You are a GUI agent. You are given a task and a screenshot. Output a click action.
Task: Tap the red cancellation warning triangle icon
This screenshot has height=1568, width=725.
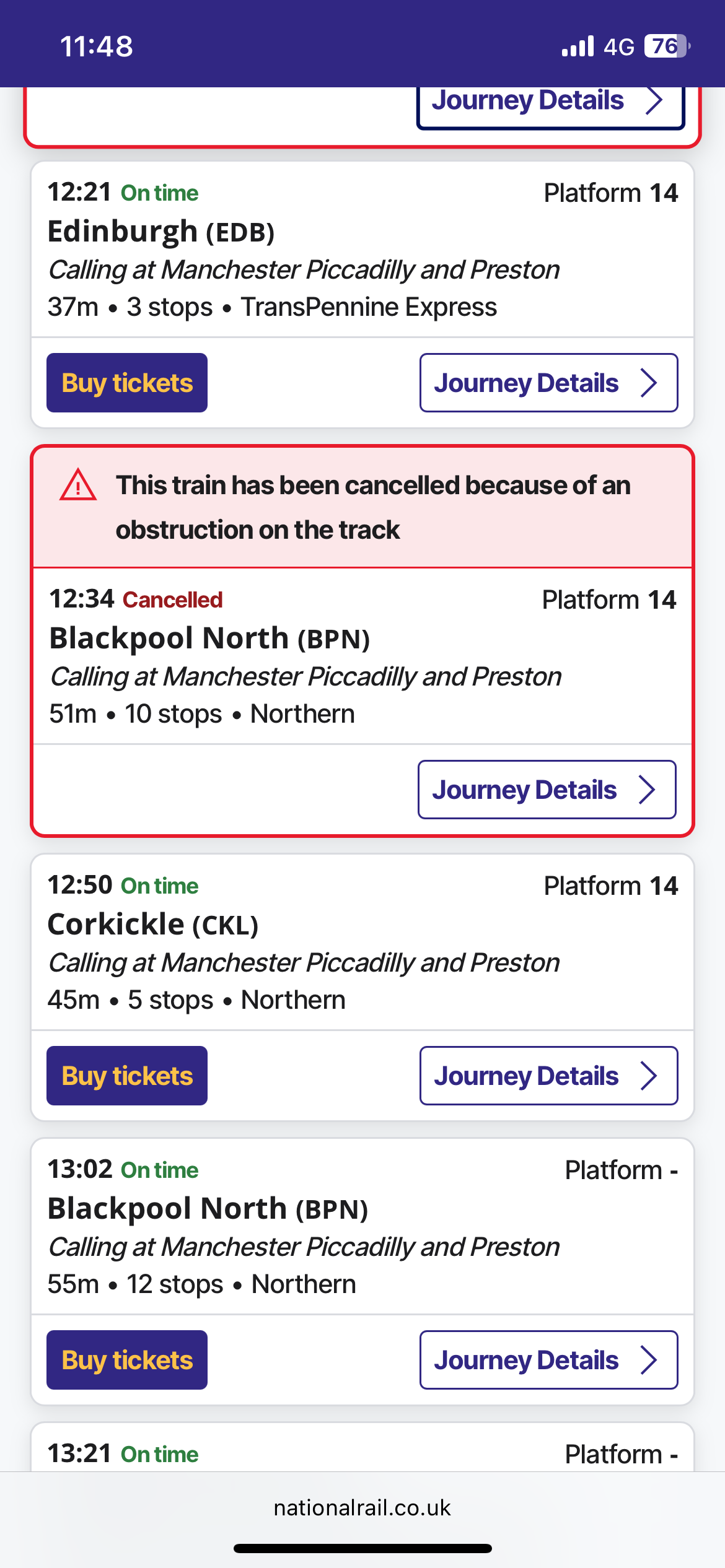coord(78,486)
